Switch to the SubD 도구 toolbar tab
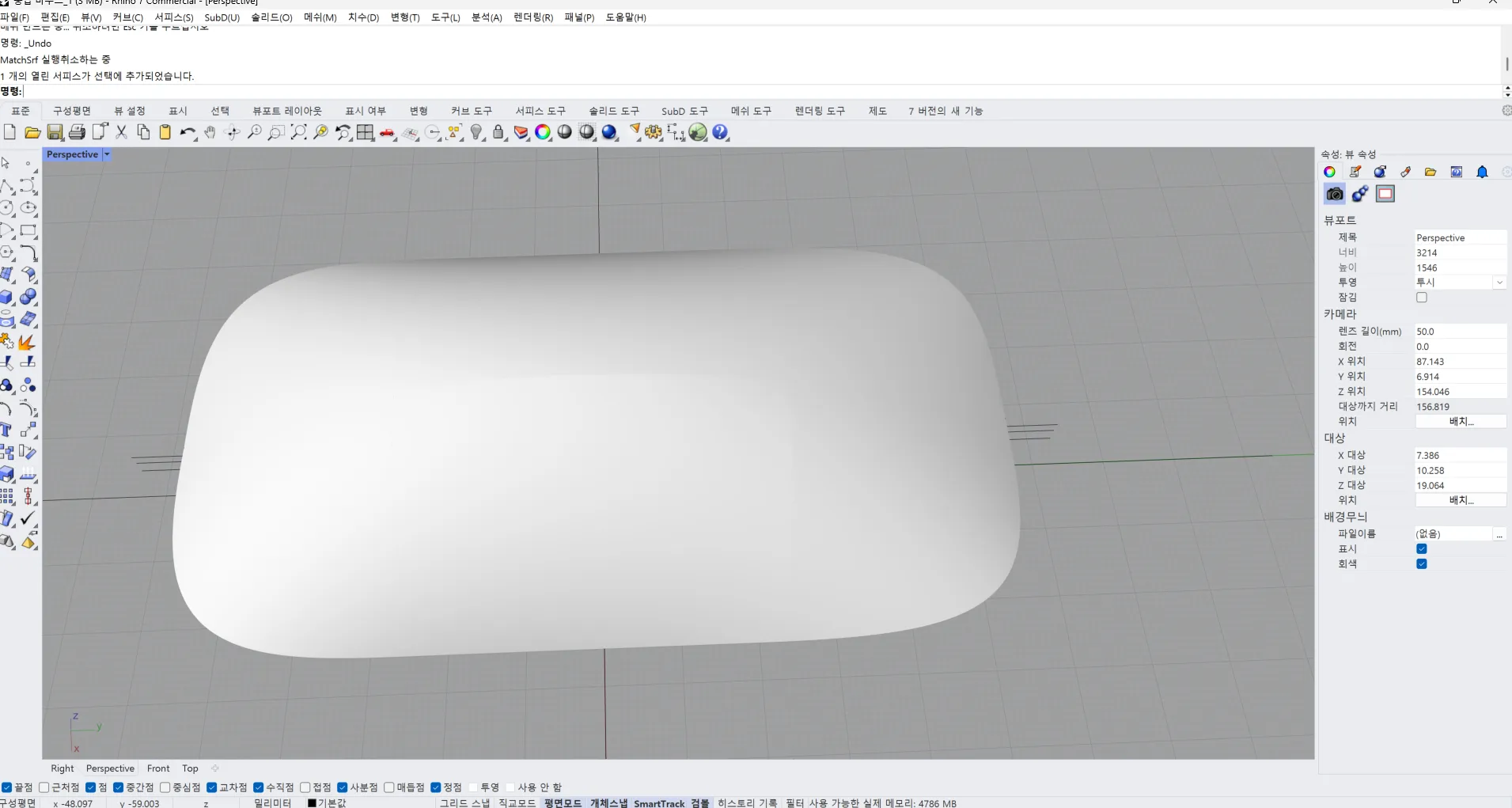This screenshot has height=808, width=1512. pyautogui.click(x=684, y=111)
